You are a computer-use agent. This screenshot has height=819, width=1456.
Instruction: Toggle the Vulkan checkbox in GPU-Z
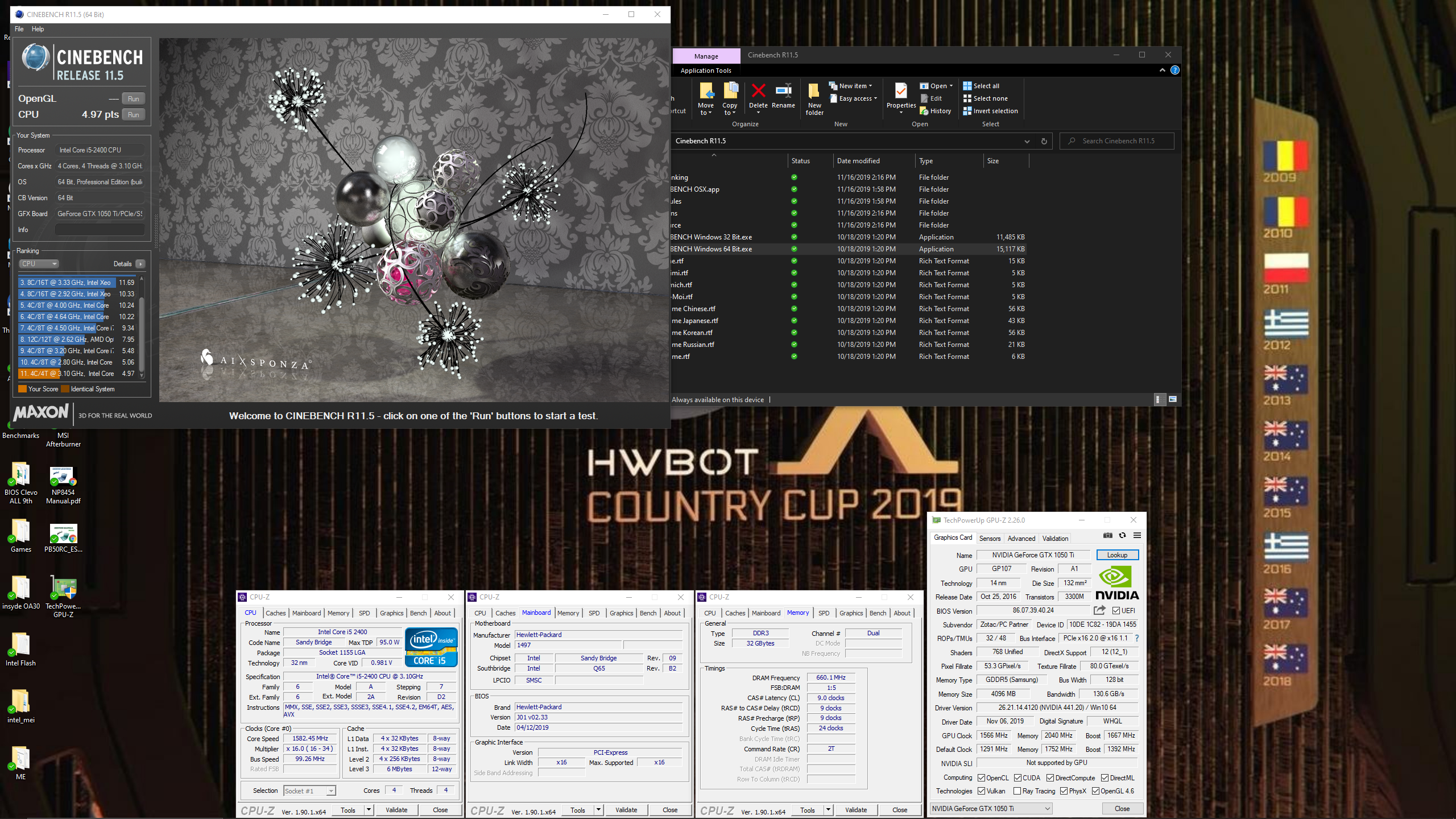[982, 791]
